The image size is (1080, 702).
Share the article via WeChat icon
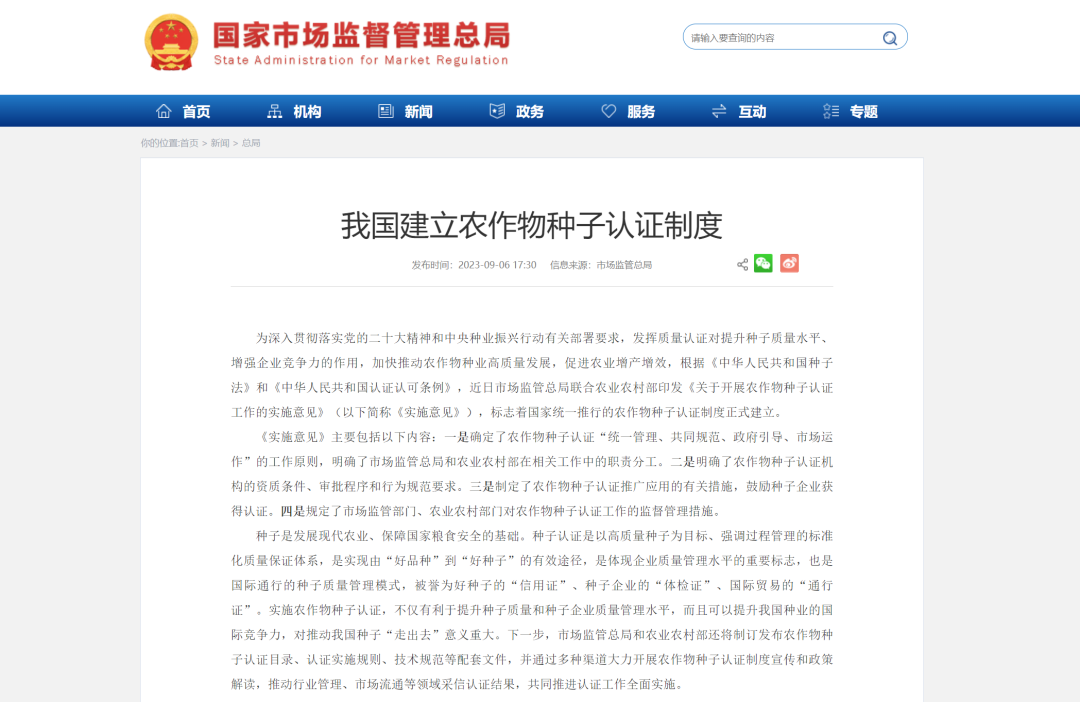[763, 263]
